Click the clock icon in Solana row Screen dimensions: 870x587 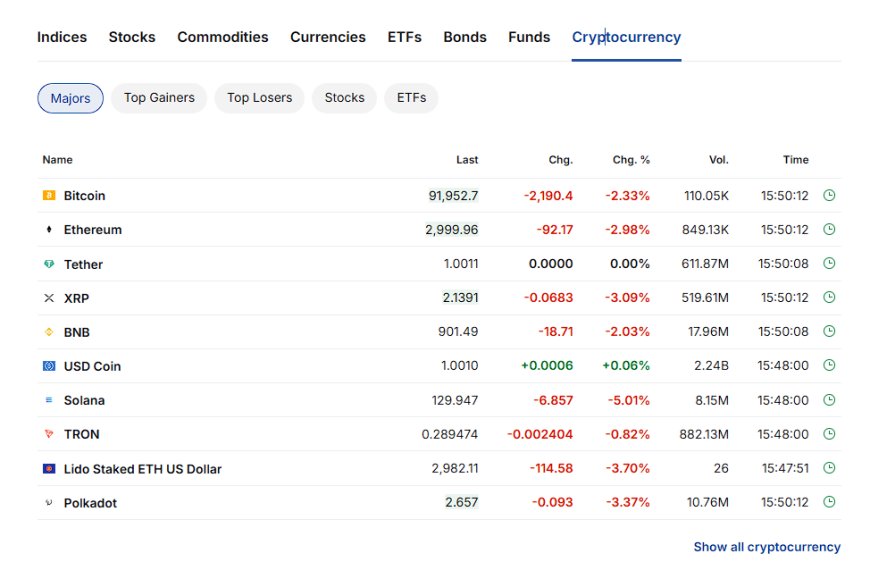click(829, 400)
